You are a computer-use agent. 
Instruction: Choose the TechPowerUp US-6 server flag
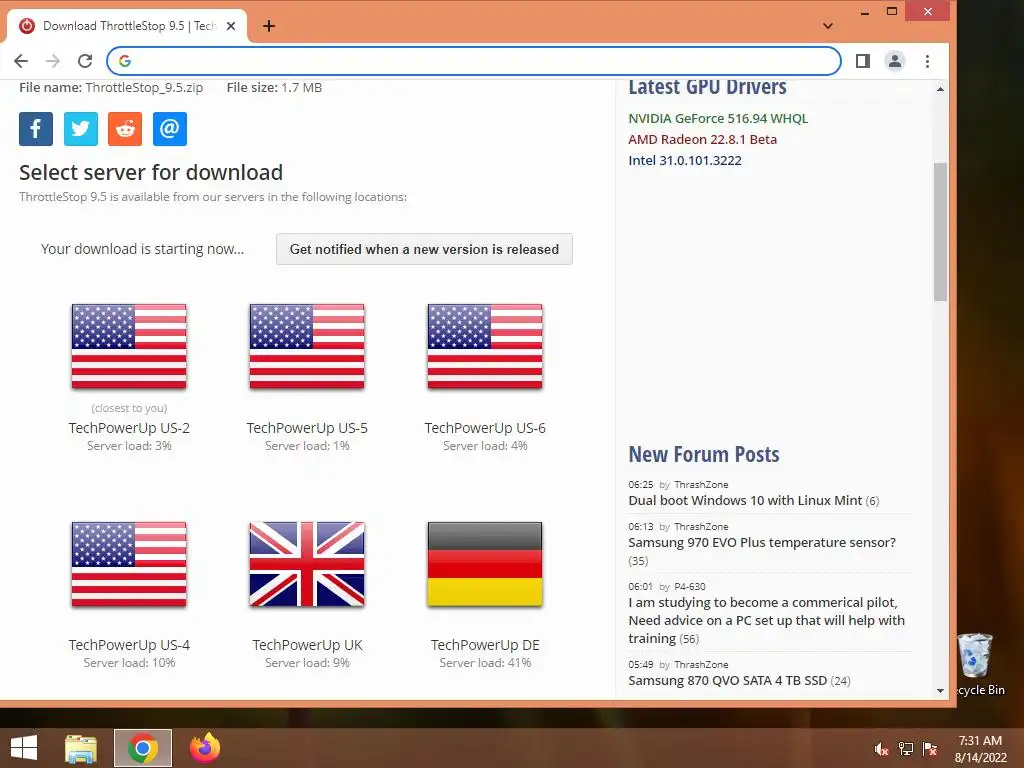point(485,346)
